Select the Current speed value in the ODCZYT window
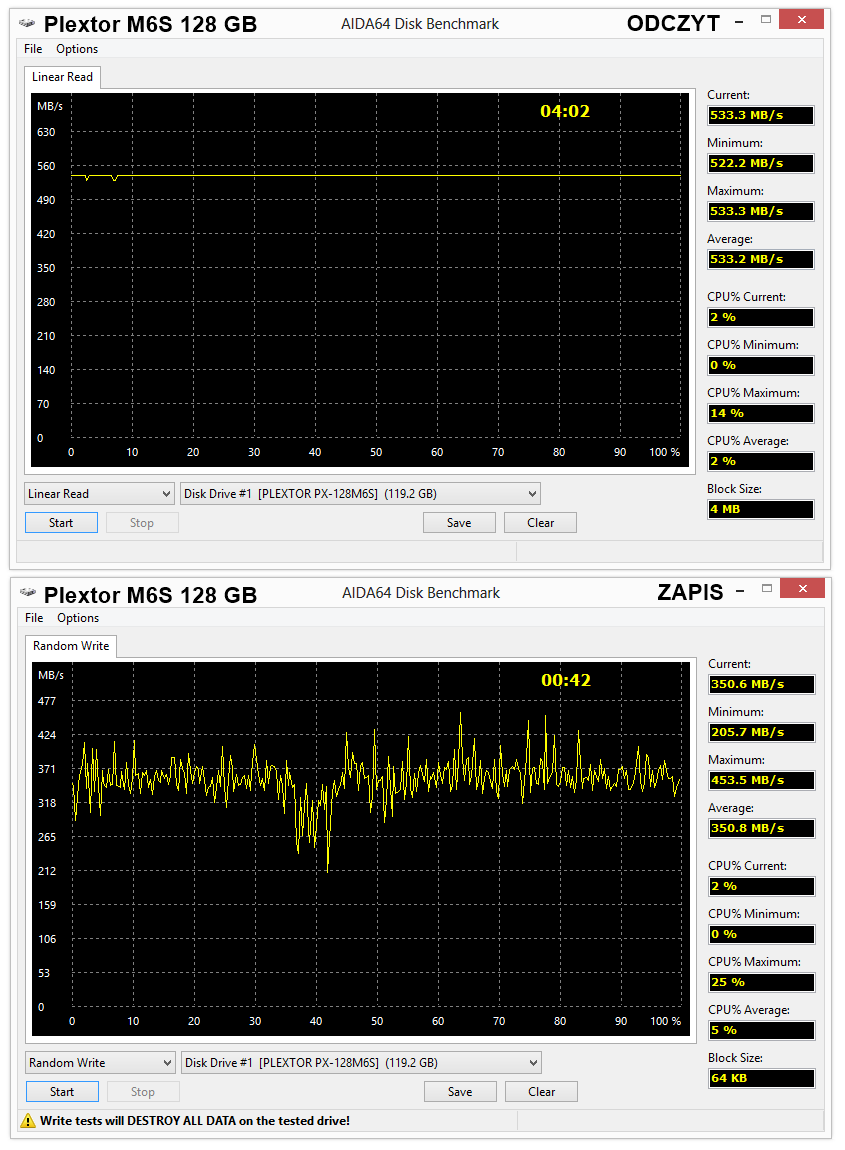This screenshot has height=1150, width=845. [761, 115]
